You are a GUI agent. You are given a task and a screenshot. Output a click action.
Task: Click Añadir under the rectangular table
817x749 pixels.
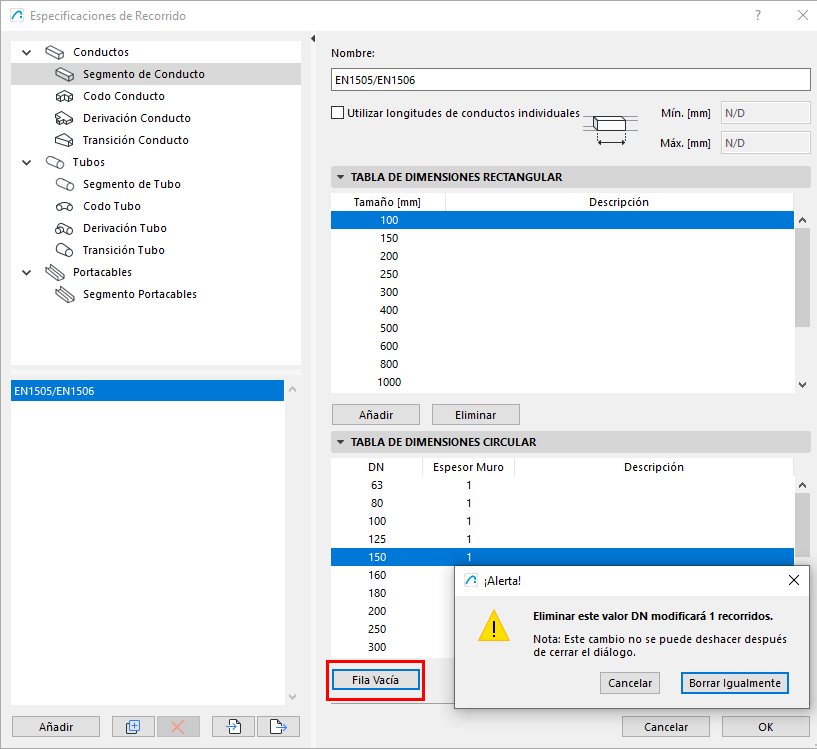click(376, 415)
